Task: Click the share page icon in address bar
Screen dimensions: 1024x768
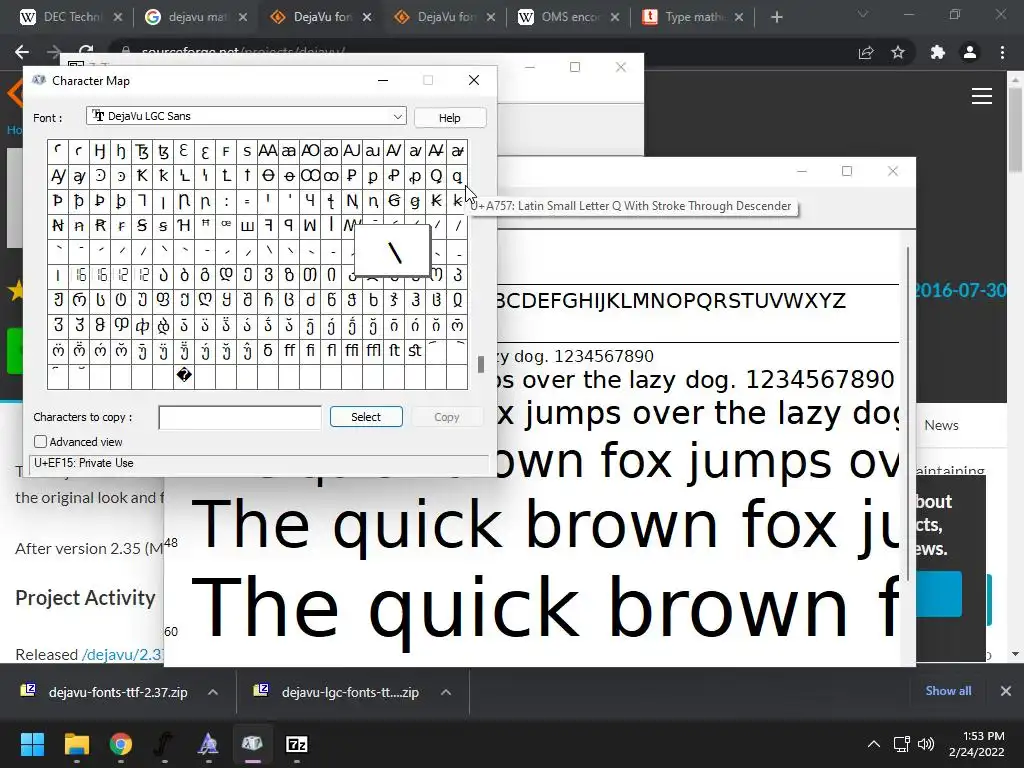Action: coord(866,52)
